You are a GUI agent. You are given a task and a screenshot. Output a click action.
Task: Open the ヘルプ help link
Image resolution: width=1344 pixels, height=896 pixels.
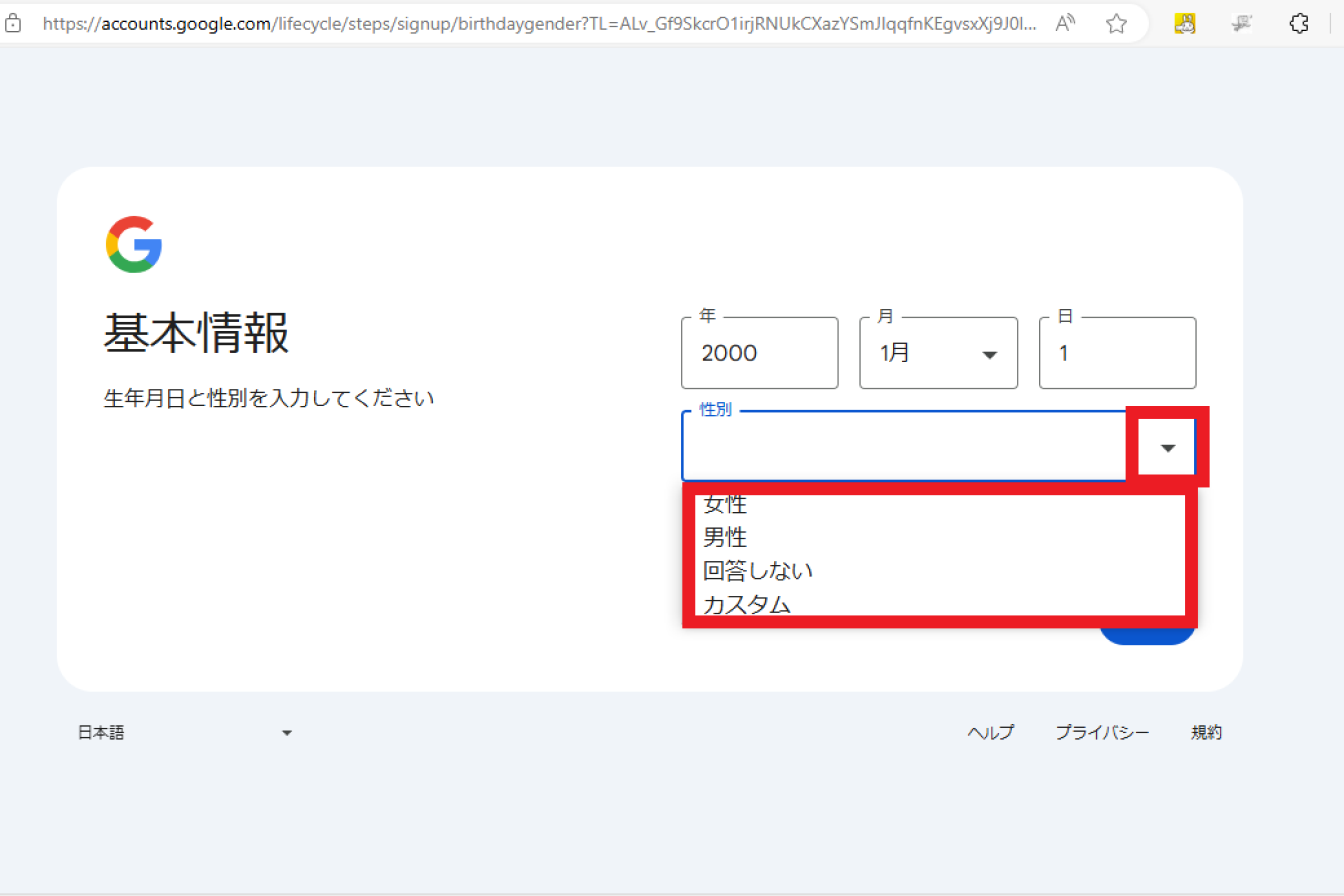click(x=990, y=732)
